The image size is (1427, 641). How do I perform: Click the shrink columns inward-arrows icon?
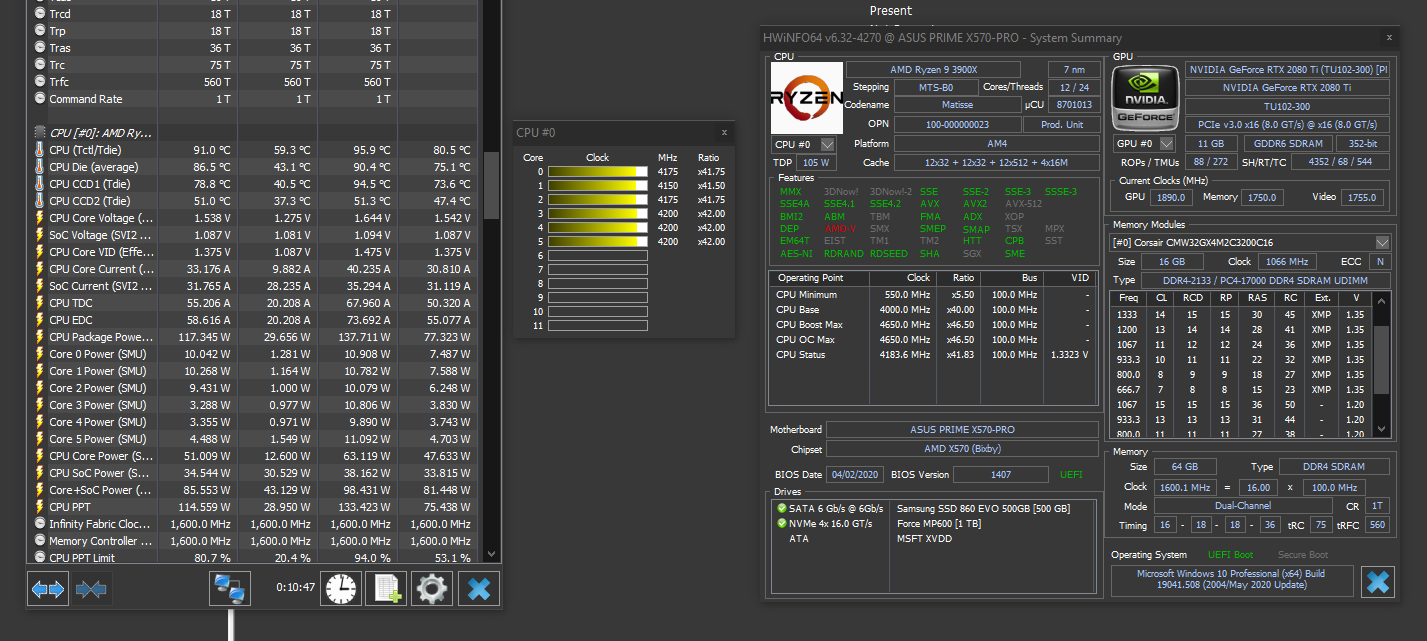click(x=91, y=589)
